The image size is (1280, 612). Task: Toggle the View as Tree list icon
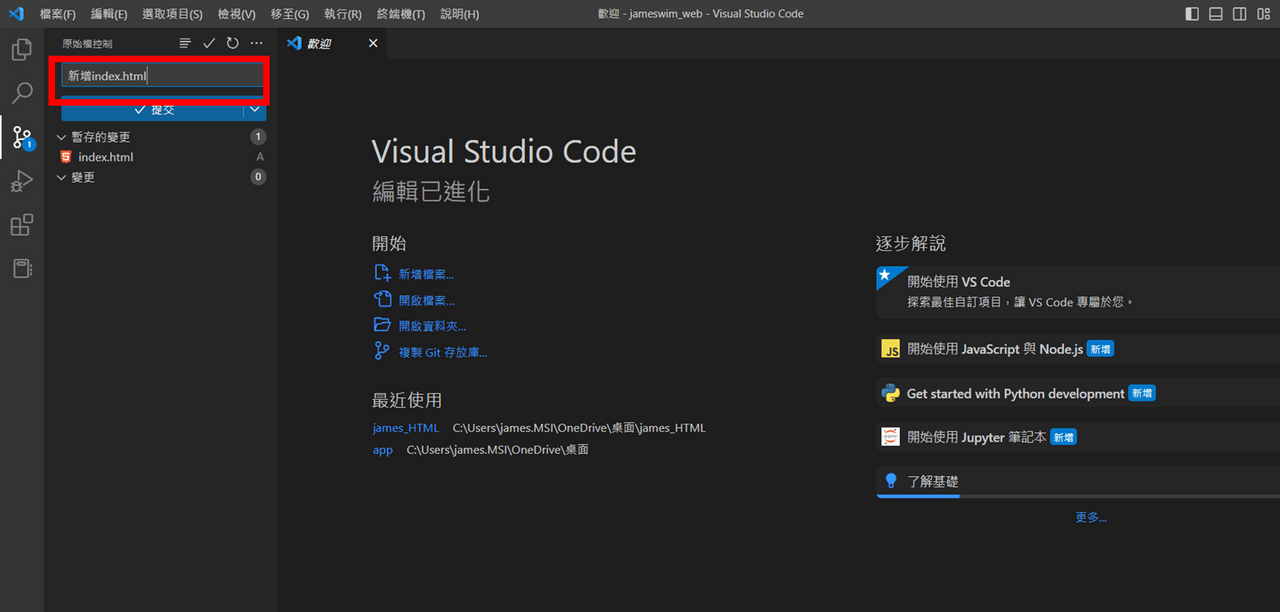(185, 43)
